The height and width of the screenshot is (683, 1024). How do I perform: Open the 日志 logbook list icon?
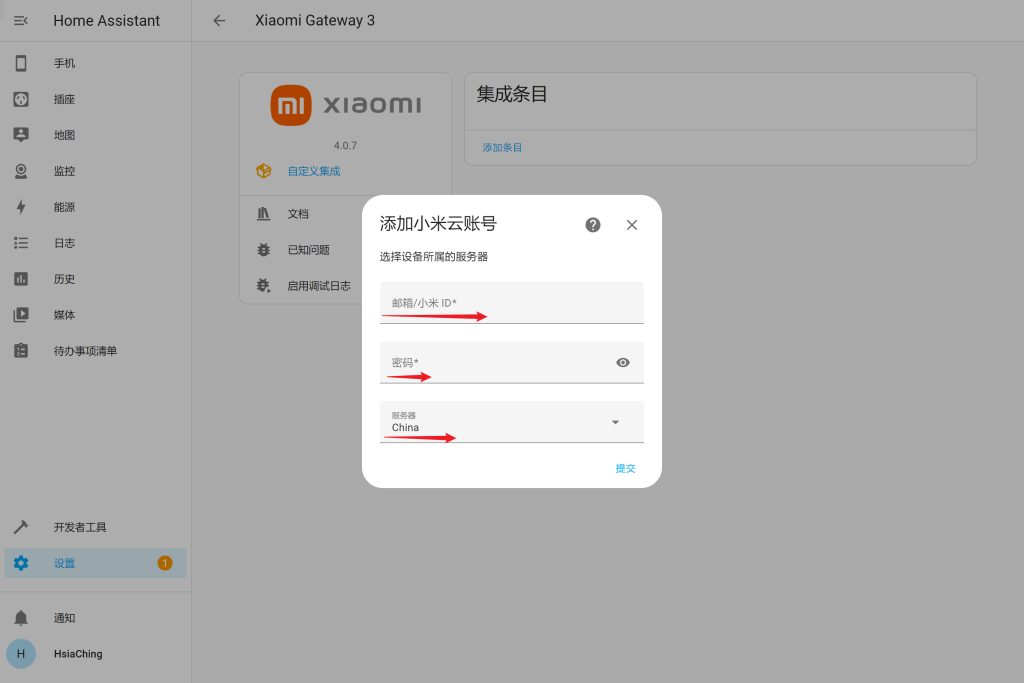(21, 243)
